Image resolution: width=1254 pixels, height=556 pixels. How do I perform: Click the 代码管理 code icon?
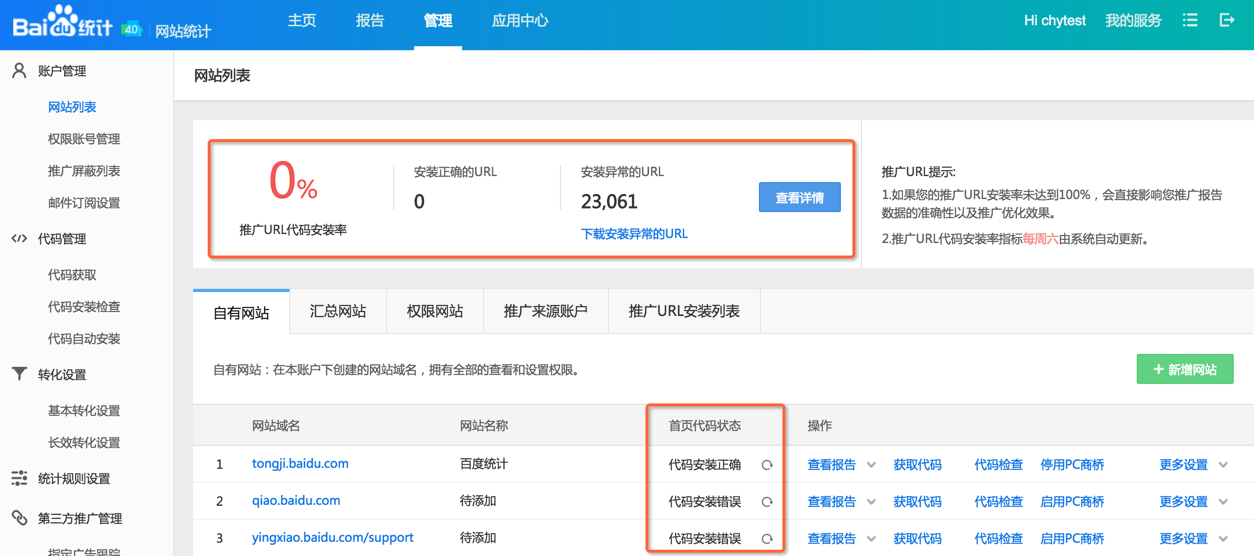(19, 239)
